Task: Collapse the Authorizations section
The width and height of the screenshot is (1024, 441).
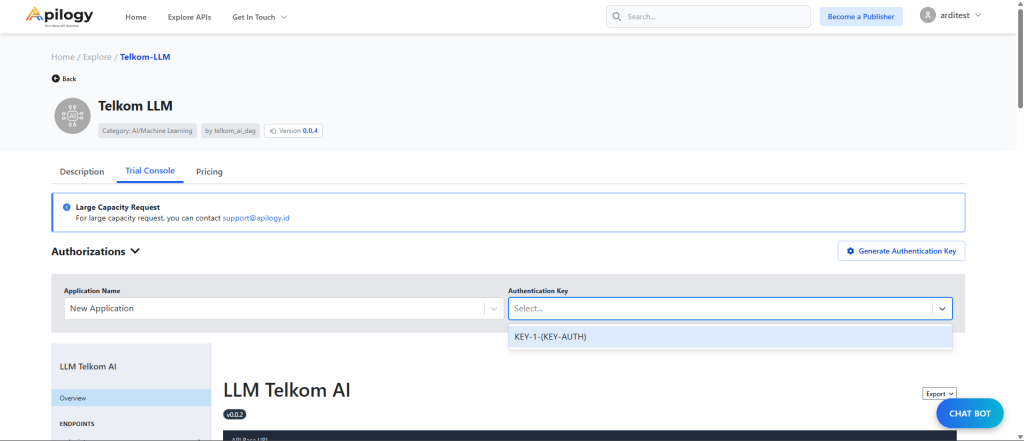Action: [135, 251]
